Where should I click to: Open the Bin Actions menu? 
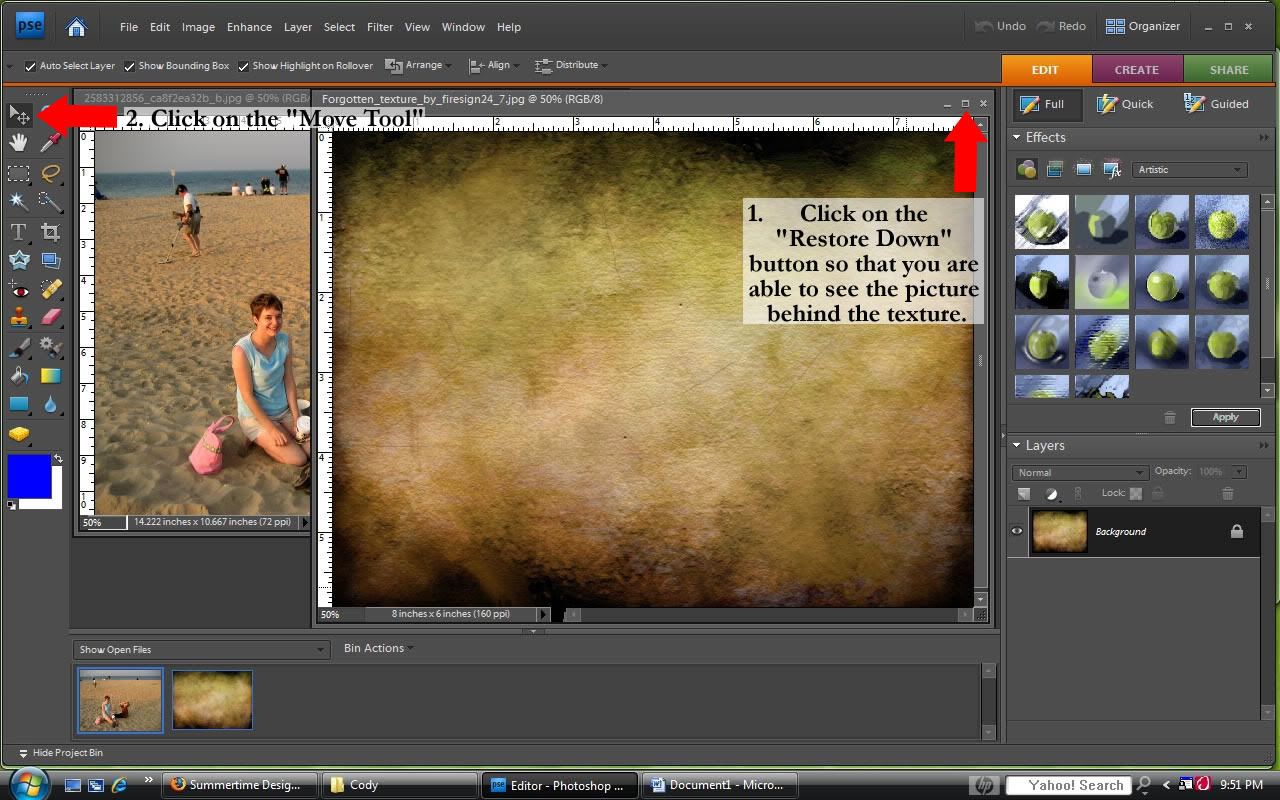click(378, 648)
